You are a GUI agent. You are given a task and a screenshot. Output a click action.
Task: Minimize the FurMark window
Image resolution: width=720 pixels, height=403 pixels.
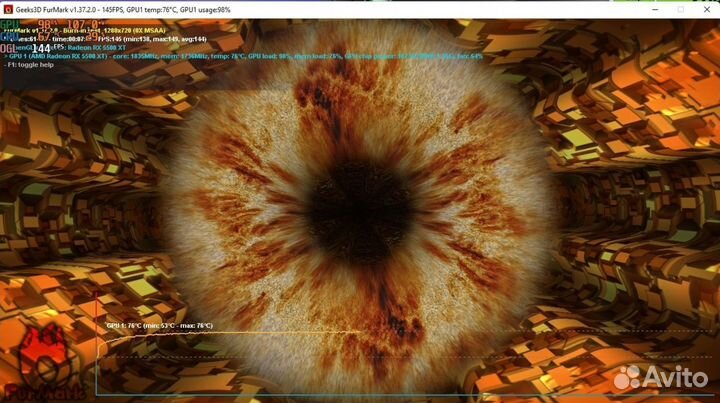[655, 10]
